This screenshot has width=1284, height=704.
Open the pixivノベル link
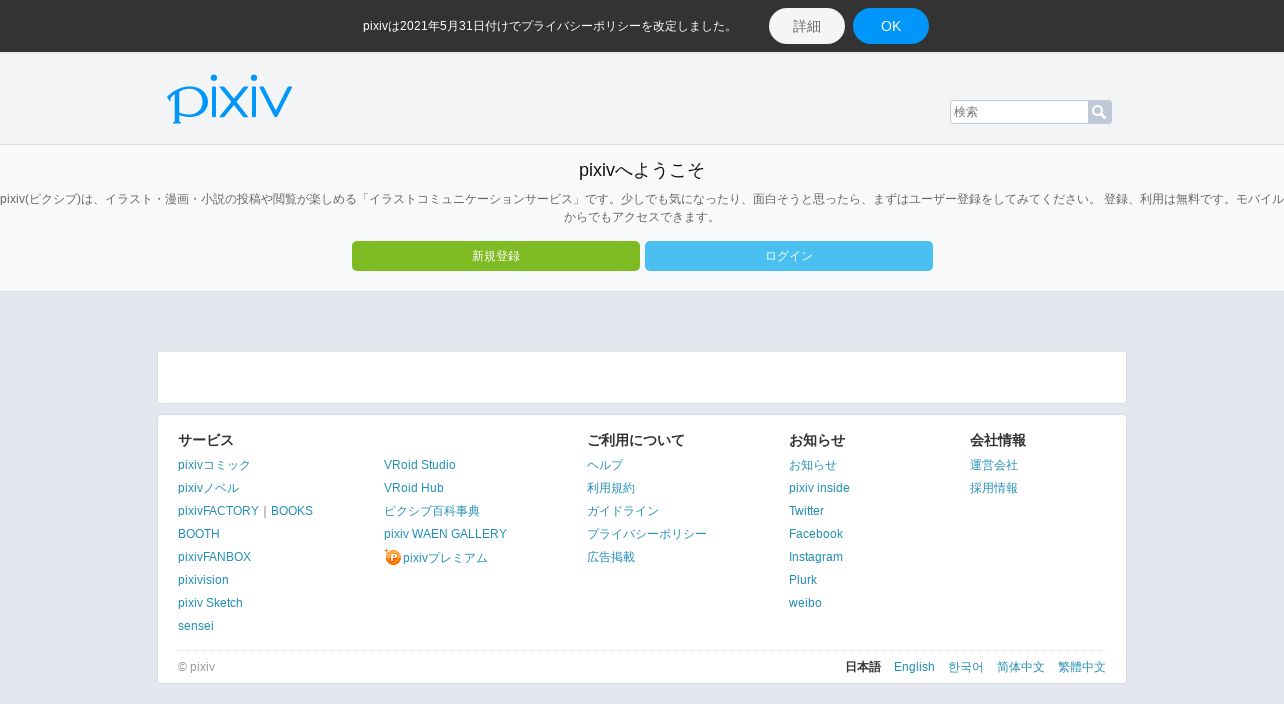click(208, 488)
